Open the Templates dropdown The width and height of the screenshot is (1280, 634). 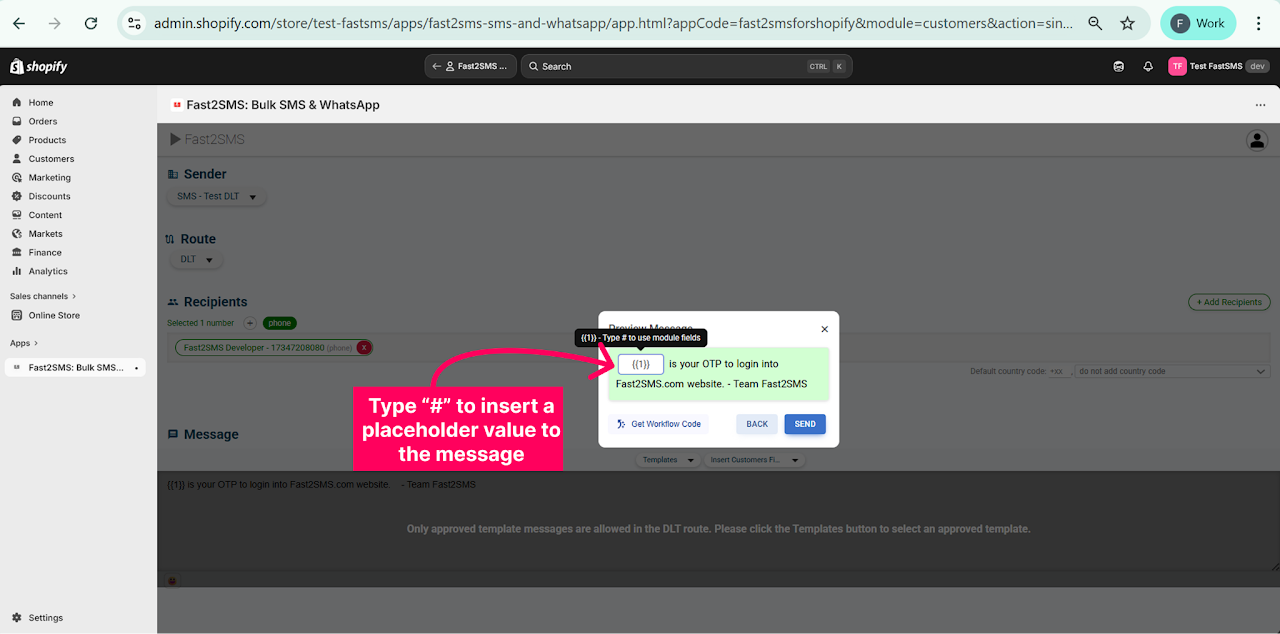coord(668,460)
